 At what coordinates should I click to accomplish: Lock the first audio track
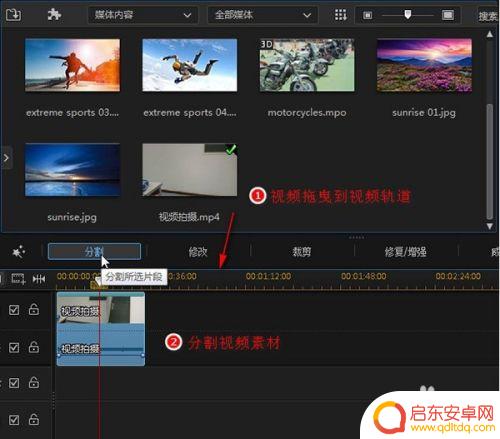pyautogui.click(x=34, y=347)
